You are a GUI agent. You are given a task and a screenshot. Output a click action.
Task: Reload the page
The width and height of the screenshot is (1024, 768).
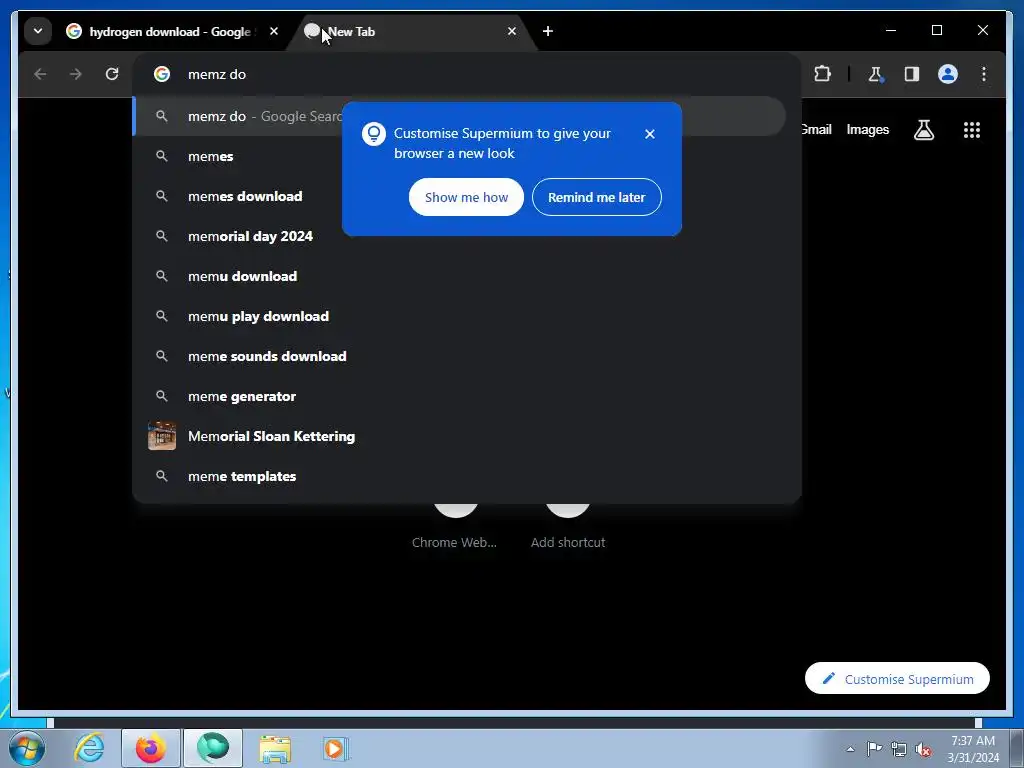112,74
